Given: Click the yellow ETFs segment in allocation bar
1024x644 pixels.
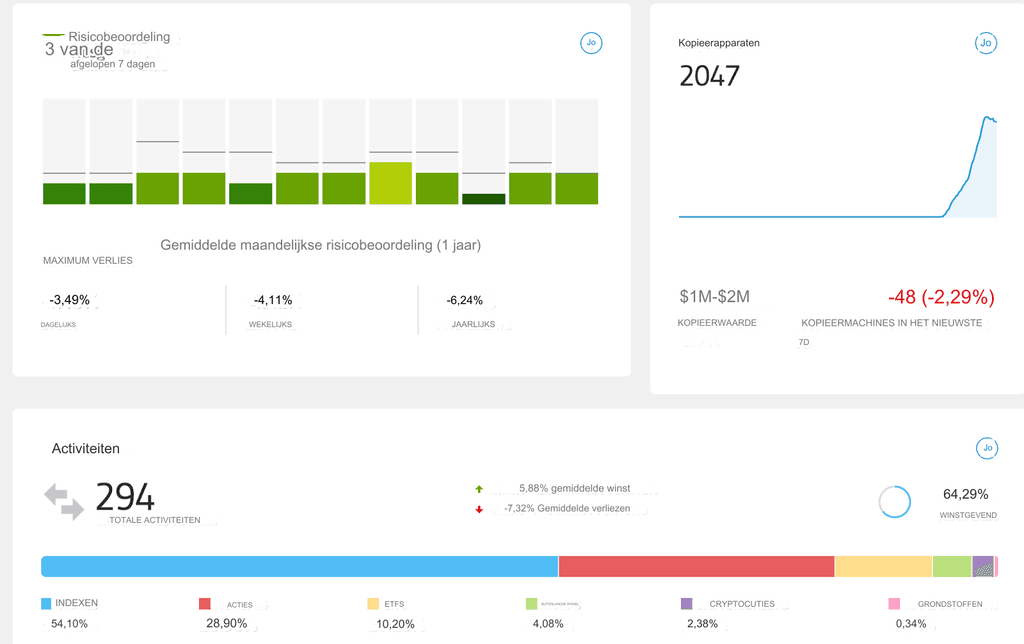Looking at the screenshot, I should pyautogui.click(x=883, y=567).
